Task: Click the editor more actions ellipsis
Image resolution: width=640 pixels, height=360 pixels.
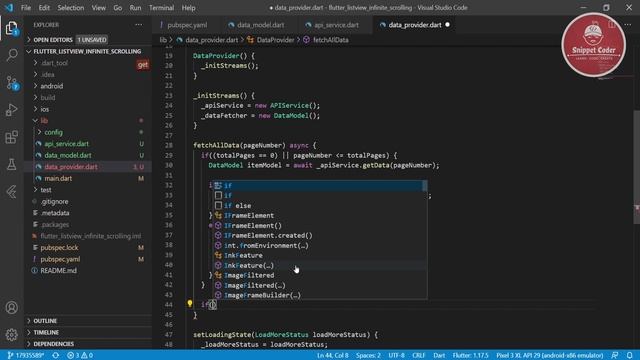Action: 627,25
